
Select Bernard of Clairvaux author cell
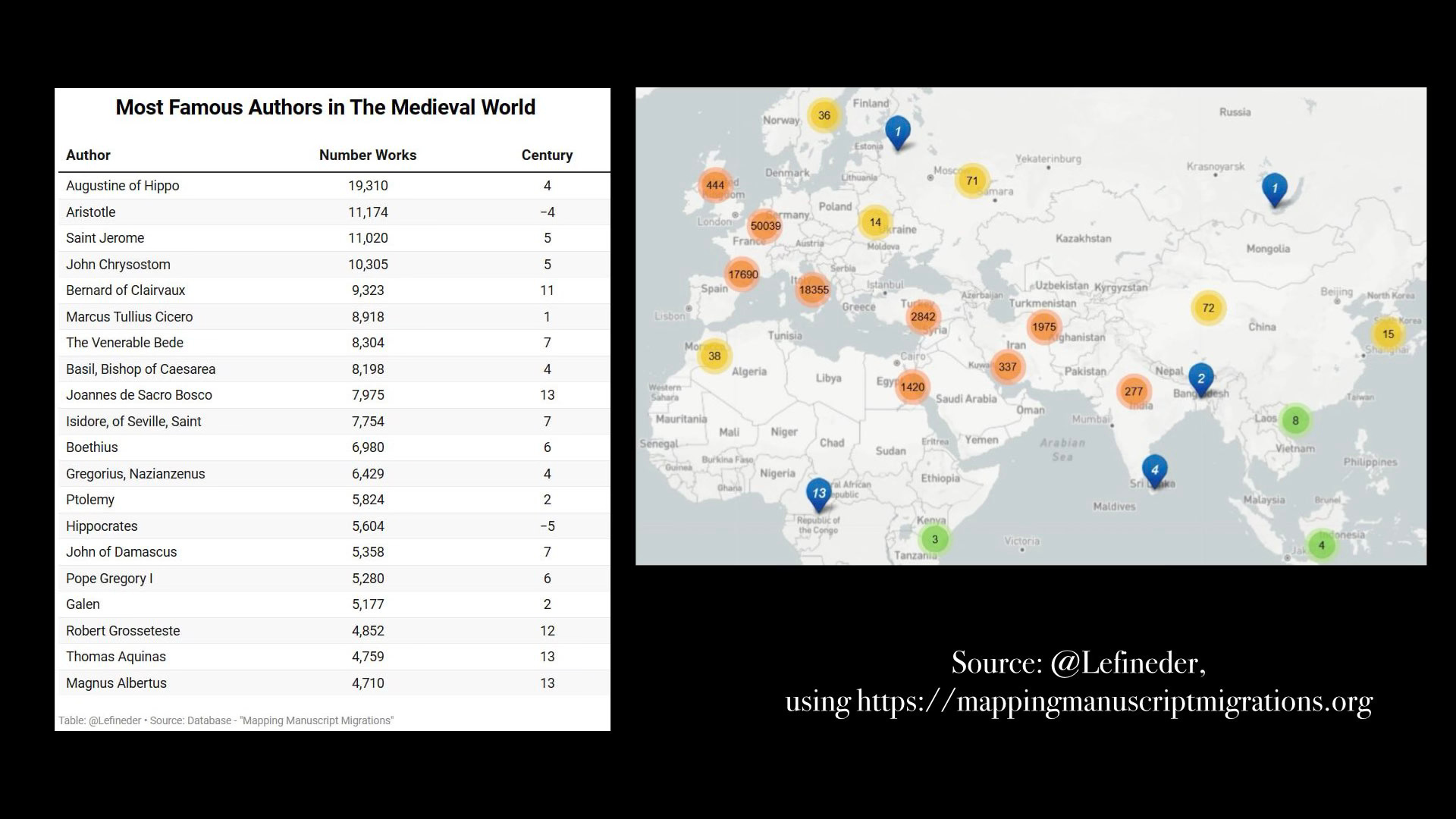[x=125, y=290]
